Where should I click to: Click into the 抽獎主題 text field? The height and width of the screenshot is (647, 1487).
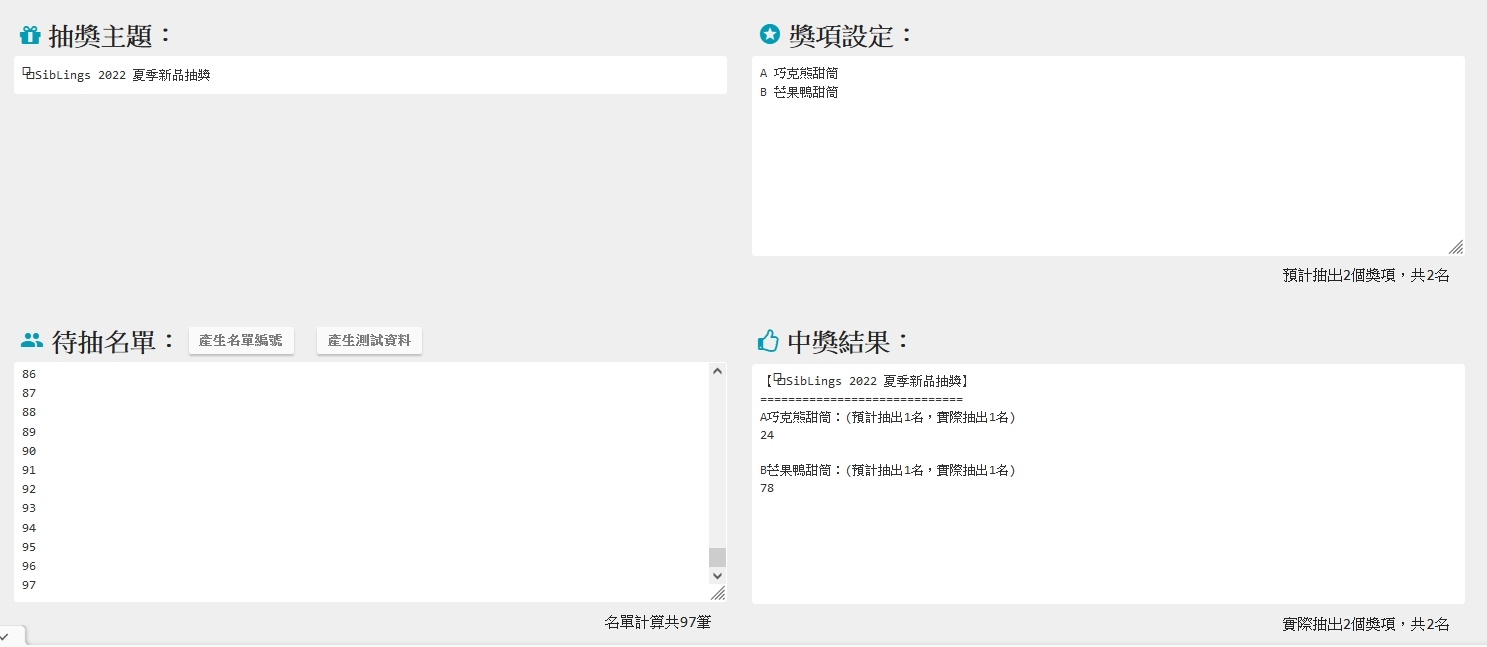point(370,75)
